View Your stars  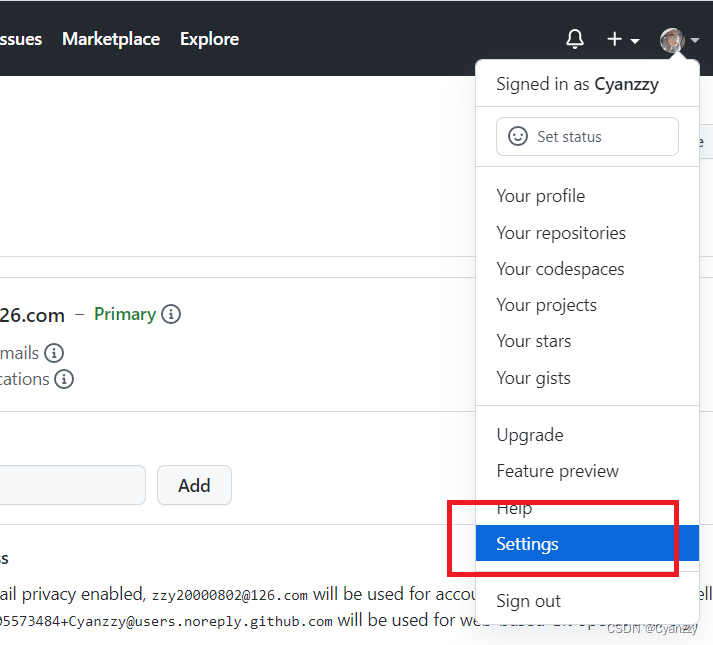[x=587, y=341]
